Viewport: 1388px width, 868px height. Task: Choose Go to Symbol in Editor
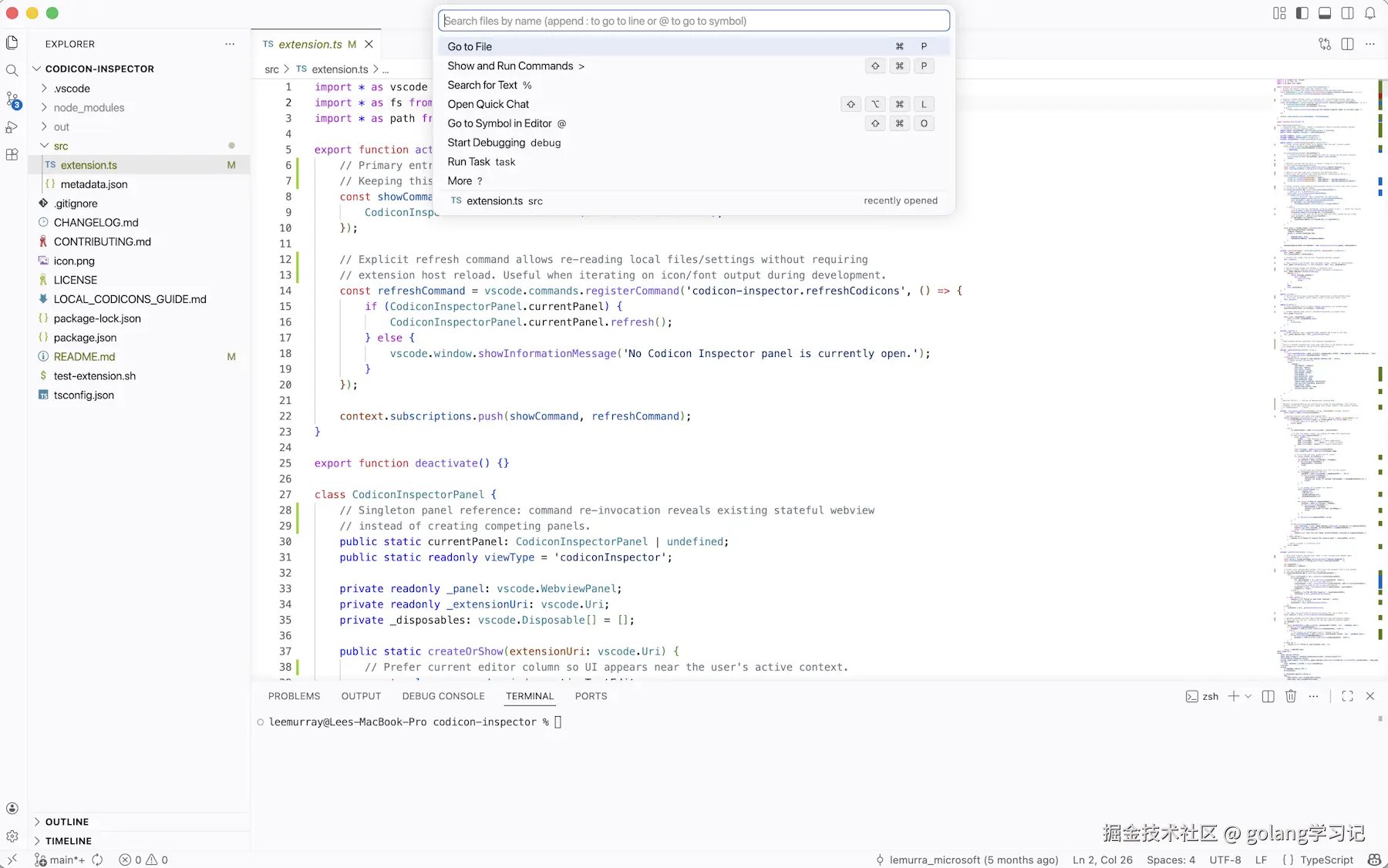coord(693,124)
